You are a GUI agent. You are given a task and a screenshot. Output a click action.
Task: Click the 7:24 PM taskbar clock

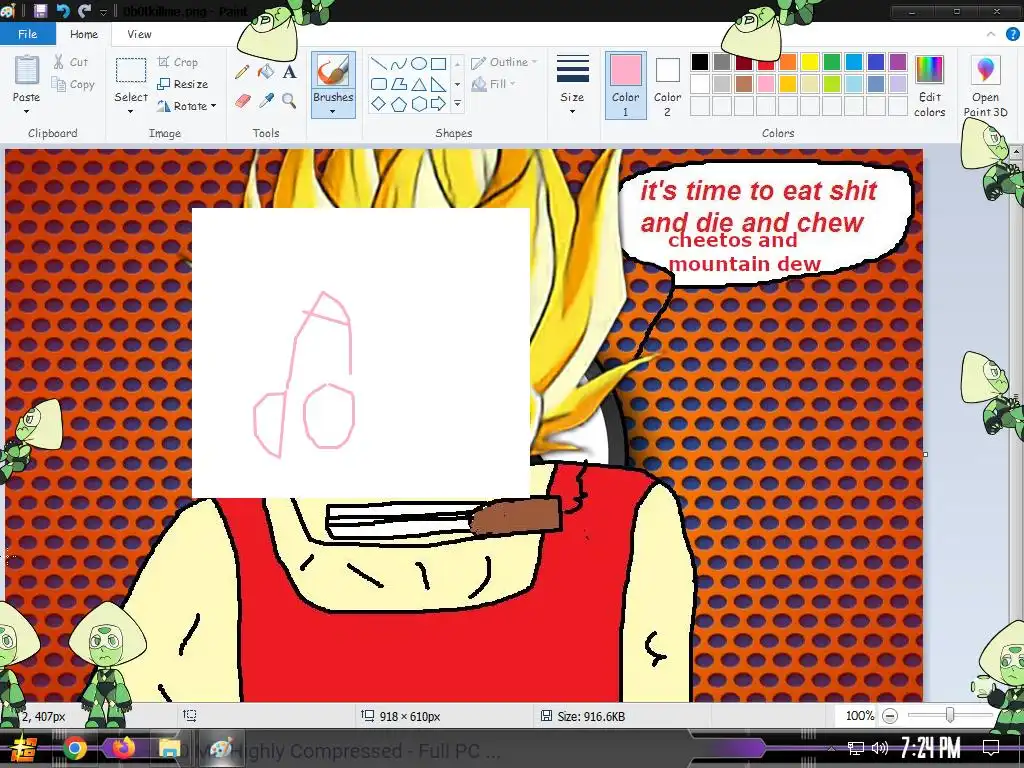tap(930, 747)
